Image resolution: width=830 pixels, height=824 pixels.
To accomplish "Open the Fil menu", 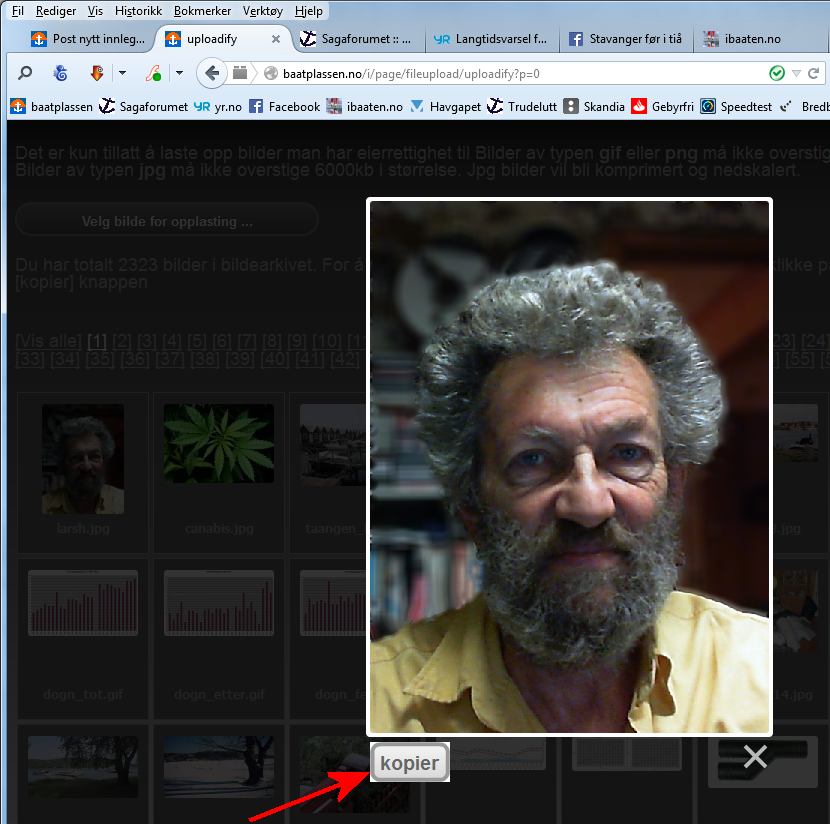I will (17, 11).
